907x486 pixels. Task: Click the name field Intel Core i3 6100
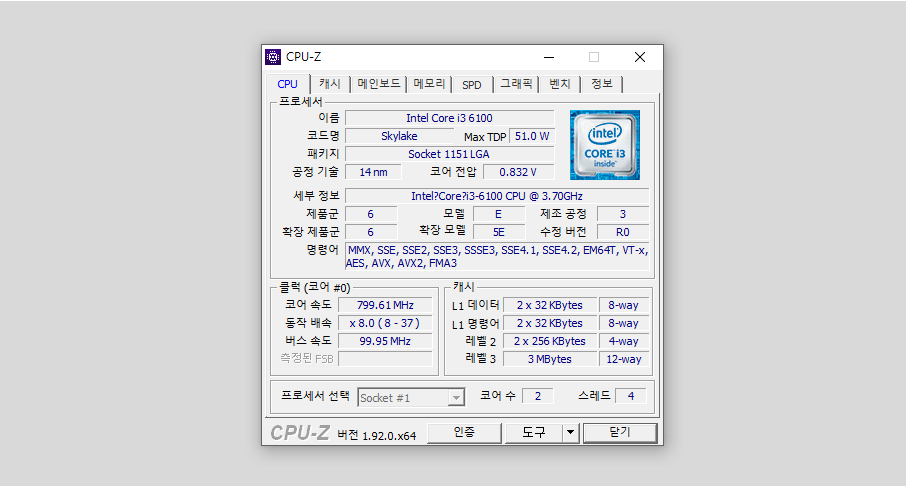[449, 118]
